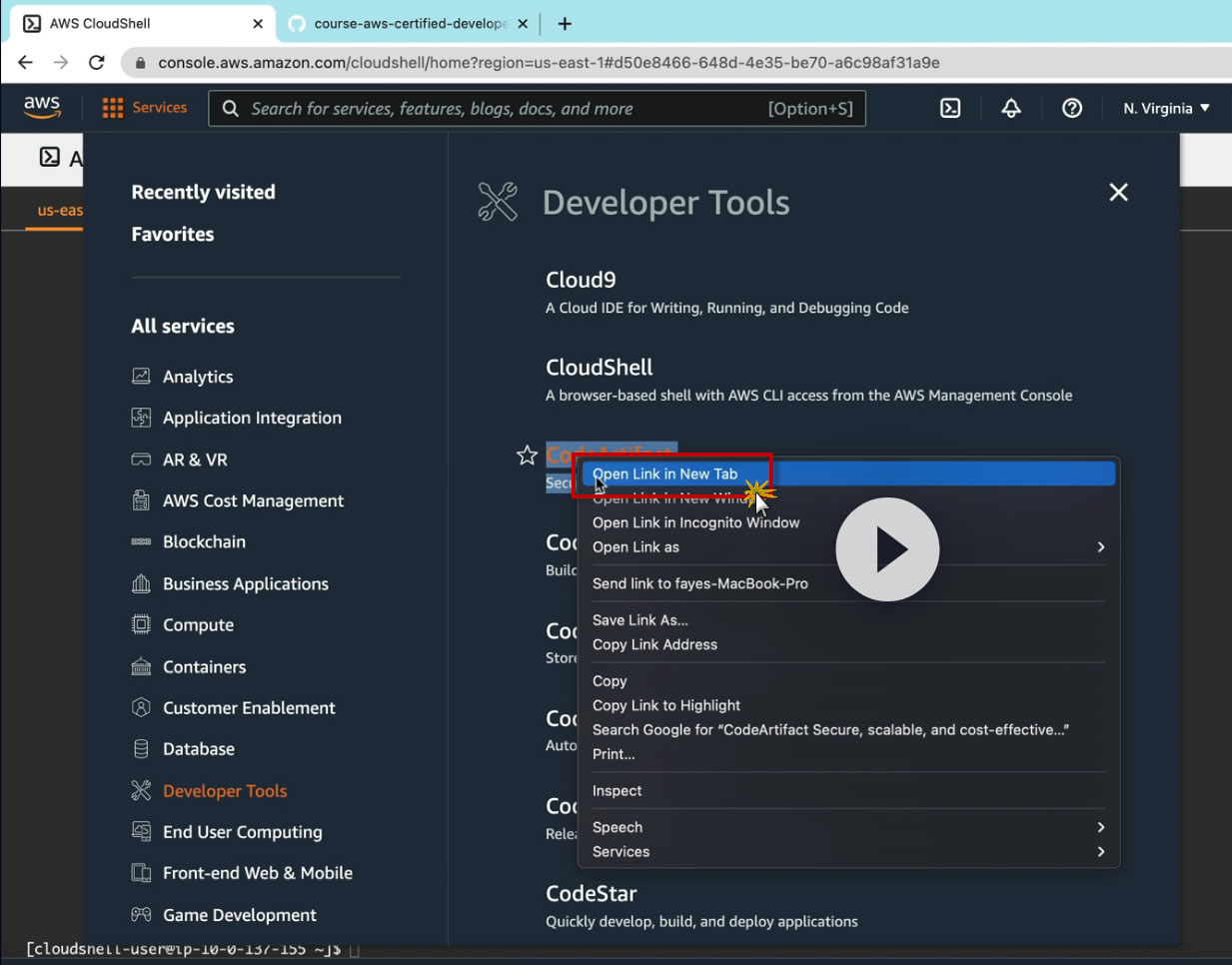Close the Developer Tools services panel
Screen dimensions: 1232x965
coord(1118,192)
